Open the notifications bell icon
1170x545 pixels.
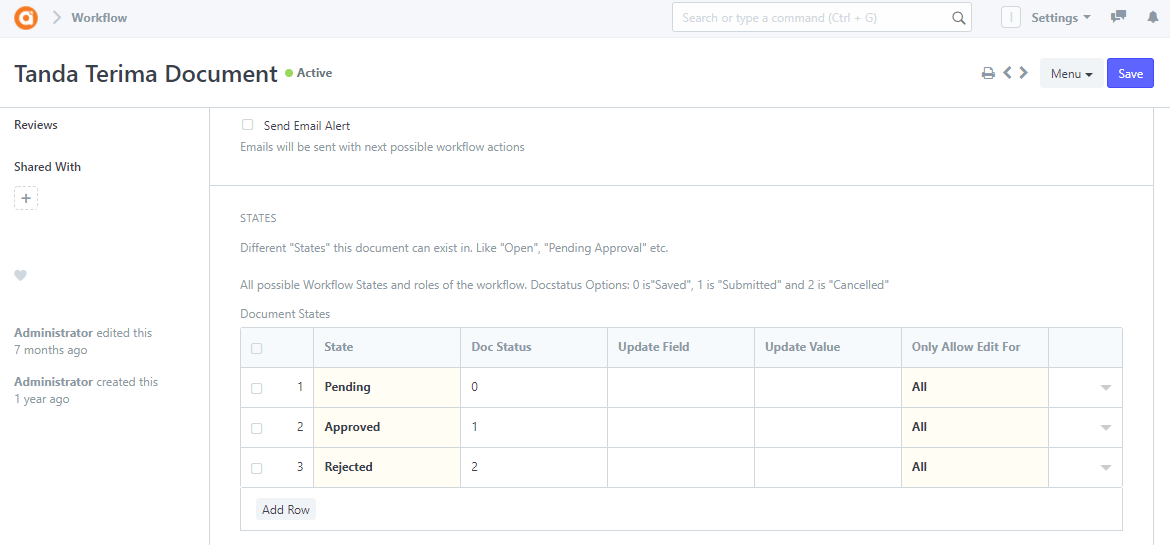1152,18
